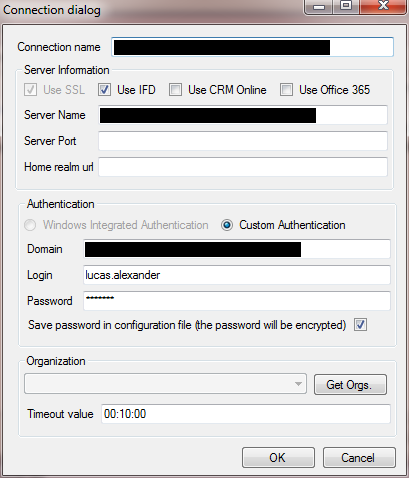Open the Organization dropdown arrow
409x478 pixels.
click(298, 384)
